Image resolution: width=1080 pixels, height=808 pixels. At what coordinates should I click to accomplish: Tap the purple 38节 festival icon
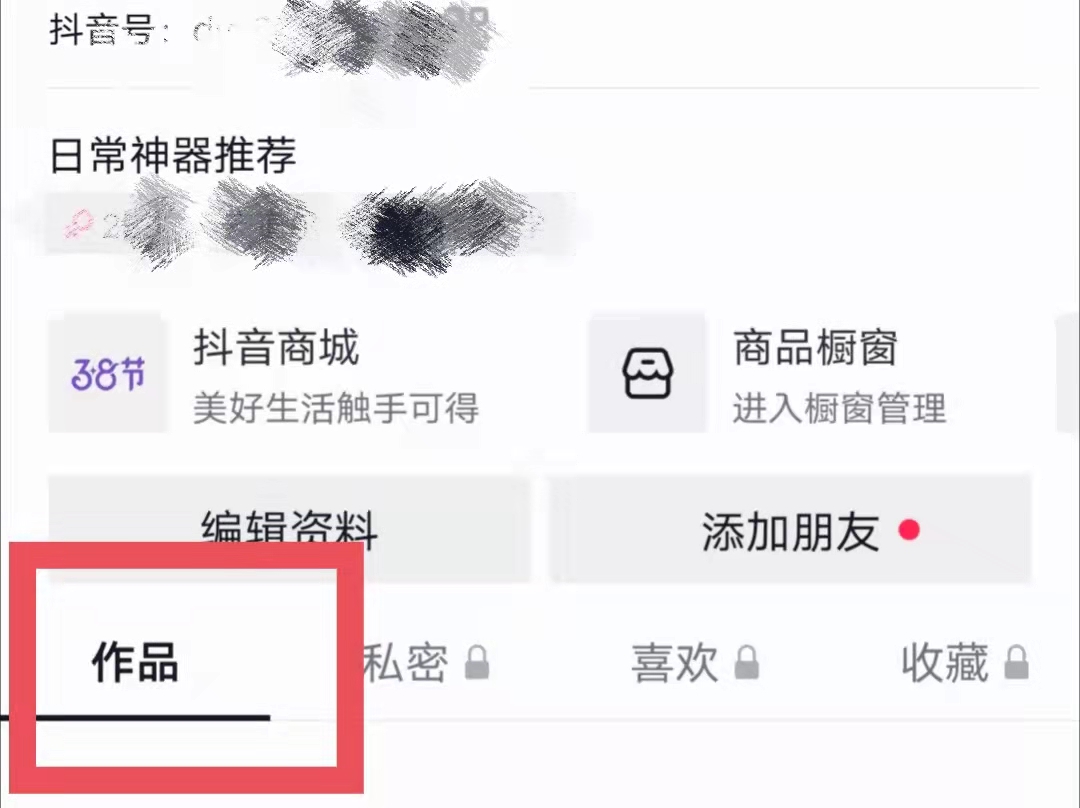(x=108, y=375)
